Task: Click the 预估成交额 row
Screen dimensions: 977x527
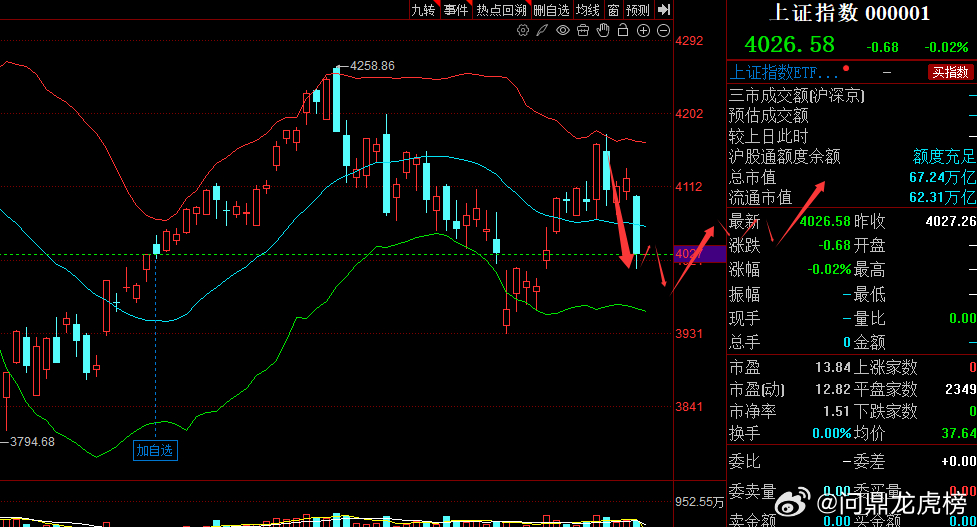Action: 852,116
